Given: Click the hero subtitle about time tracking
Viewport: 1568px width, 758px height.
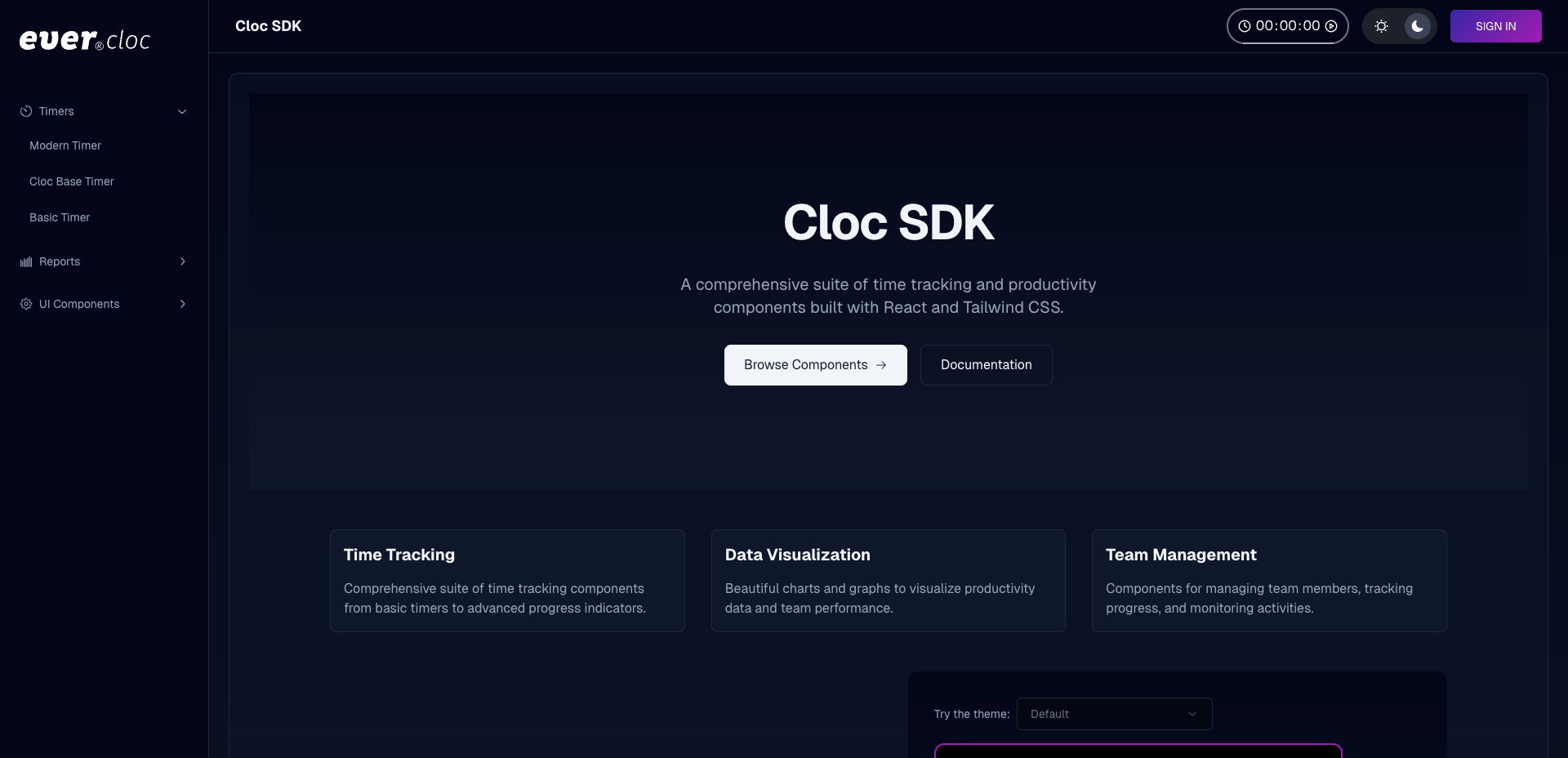Looking at the screenshot, I should click(x=889, y=296).
